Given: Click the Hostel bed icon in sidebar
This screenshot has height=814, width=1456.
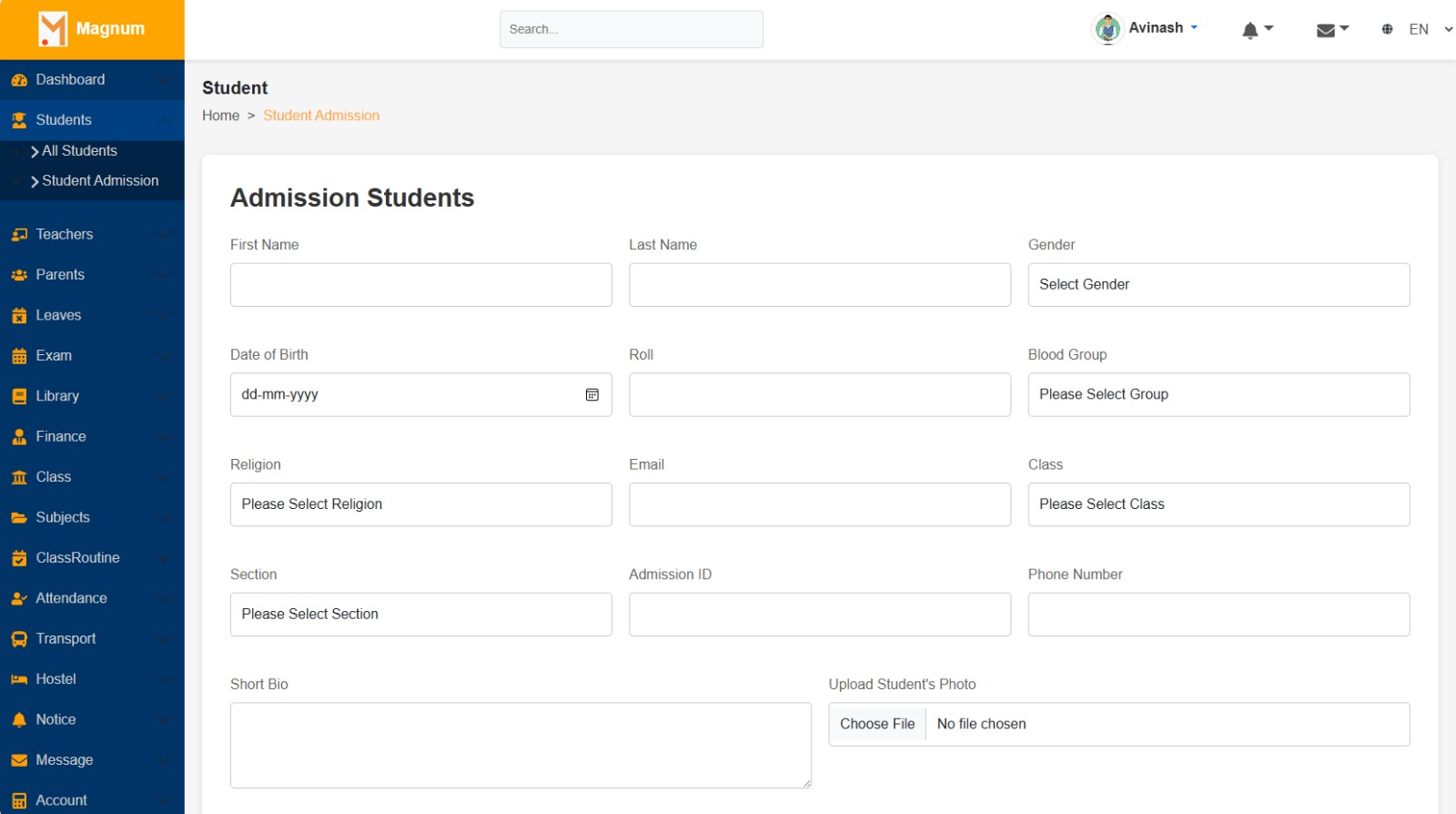Looking at the screenshot, I should click(19, 679).
